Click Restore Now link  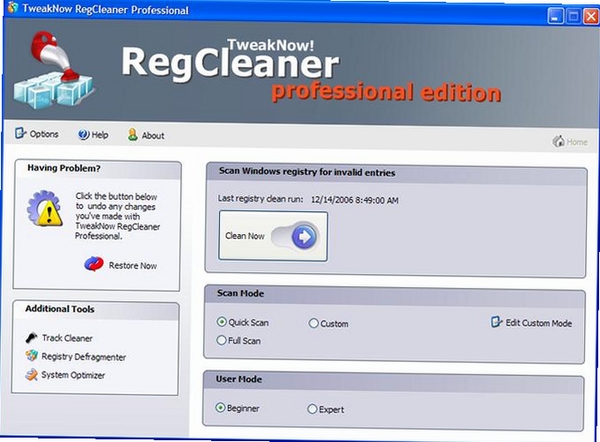point(133,266)
